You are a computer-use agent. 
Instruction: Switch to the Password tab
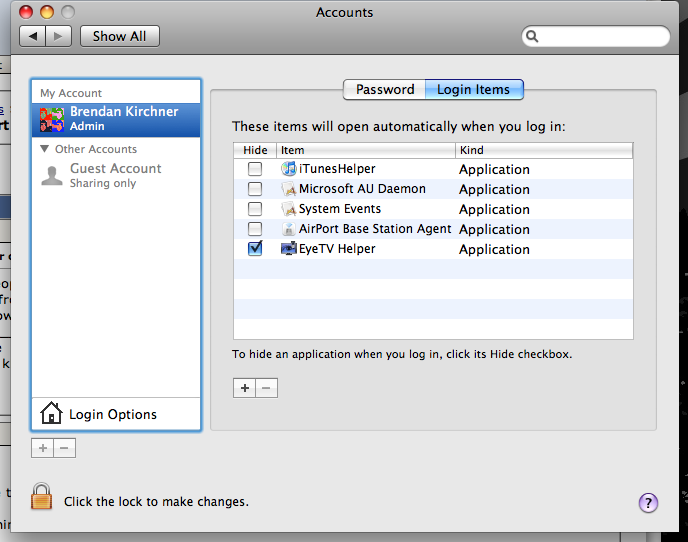pos(385,90)
